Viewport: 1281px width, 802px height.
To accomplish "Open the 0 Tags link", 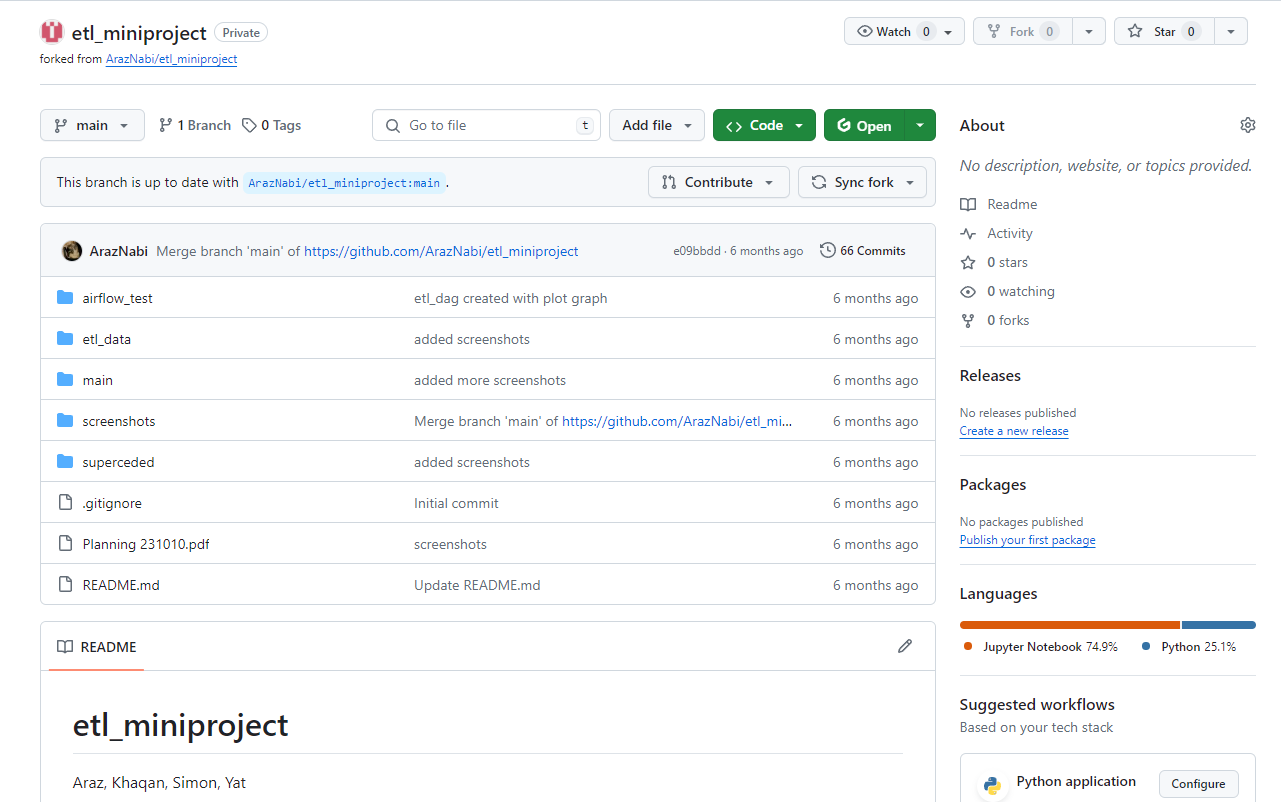I will click(271, 125).
